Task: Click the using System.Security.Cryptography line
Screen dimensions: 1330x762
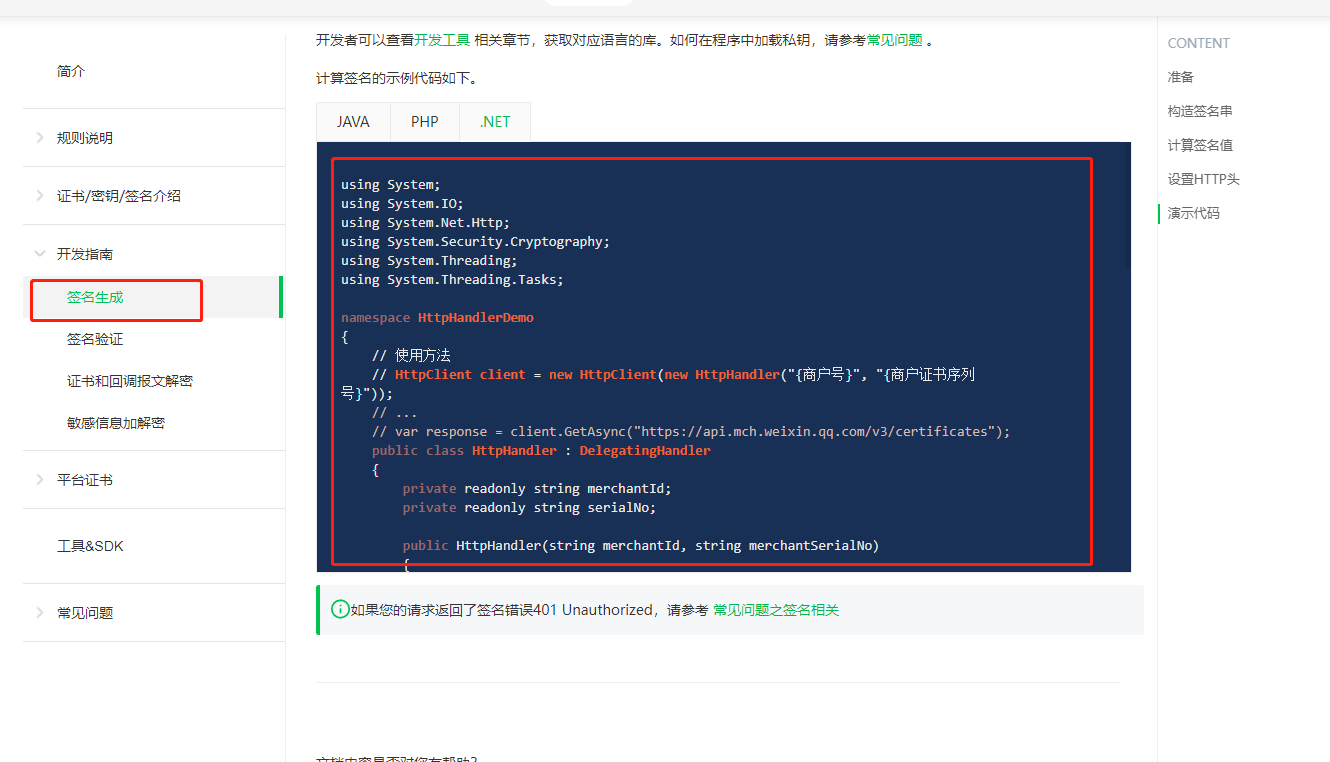Action: (475, 241)
